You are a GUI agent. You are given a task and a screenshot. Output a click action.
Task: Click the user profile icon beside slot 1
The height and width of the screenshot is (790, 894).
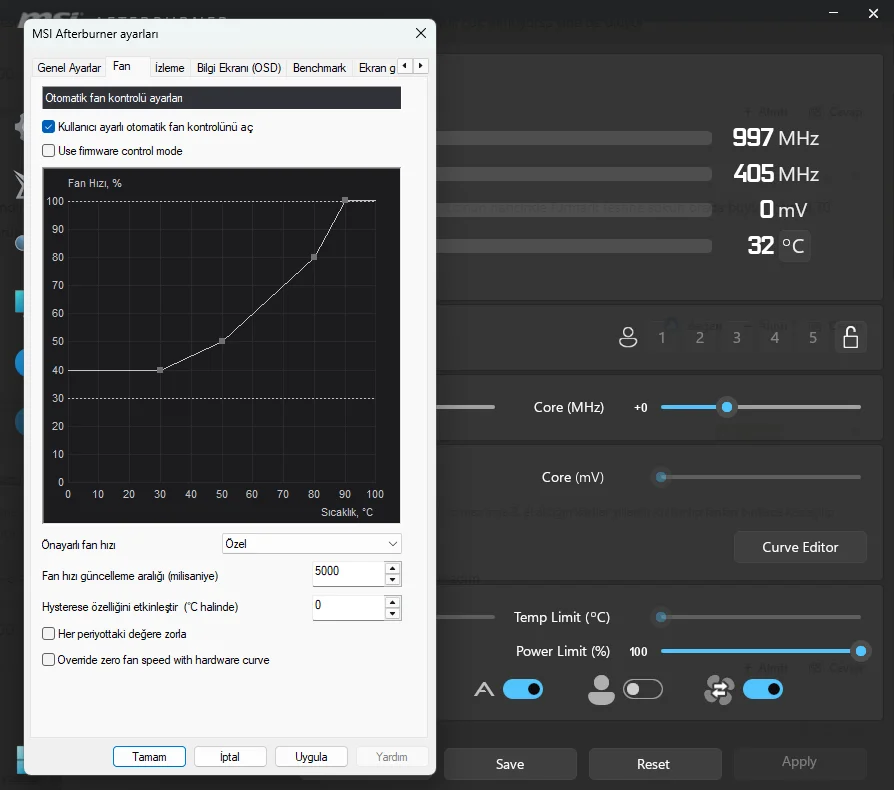(x=628, y=338)
